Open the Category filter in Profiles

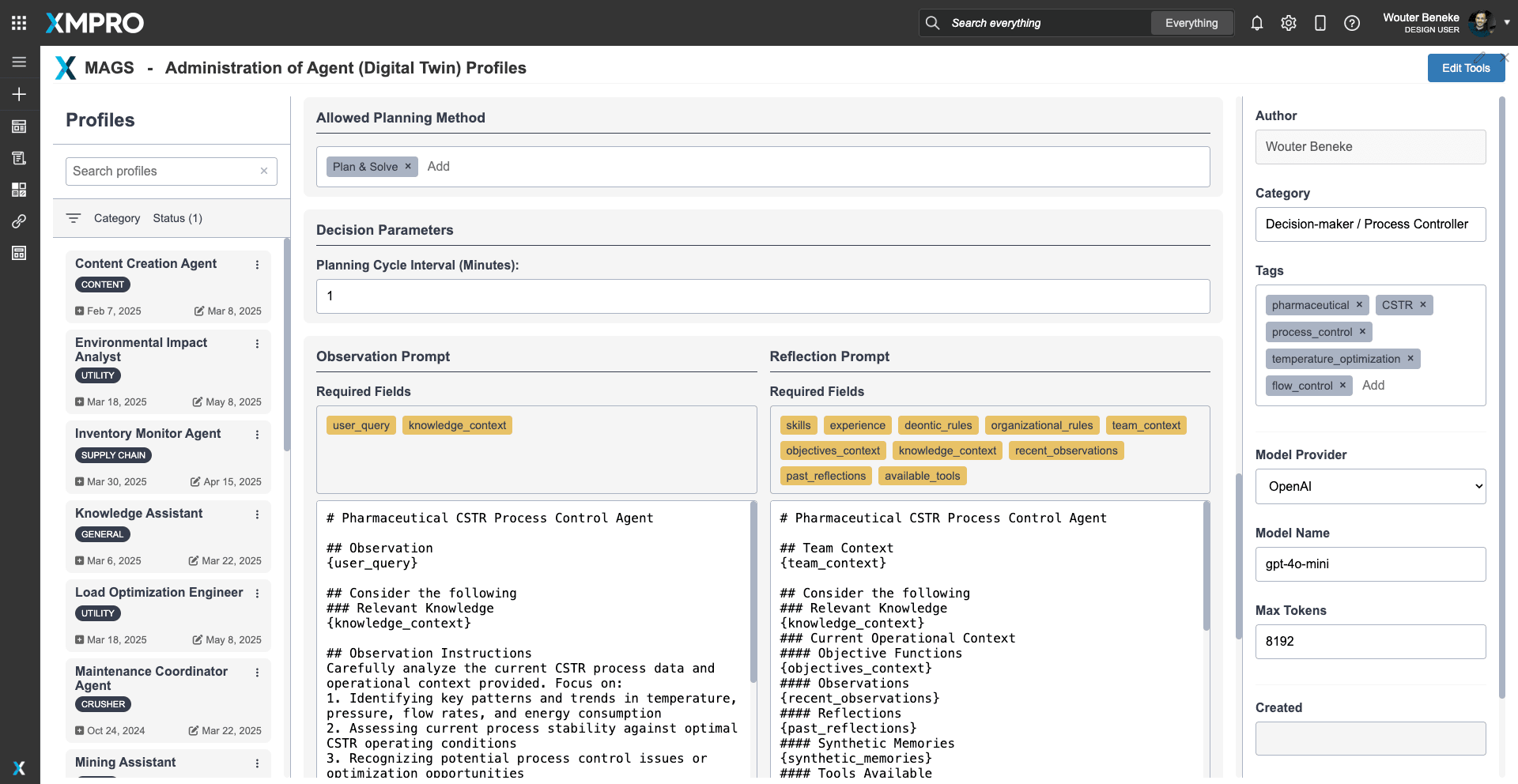point(116,218)
